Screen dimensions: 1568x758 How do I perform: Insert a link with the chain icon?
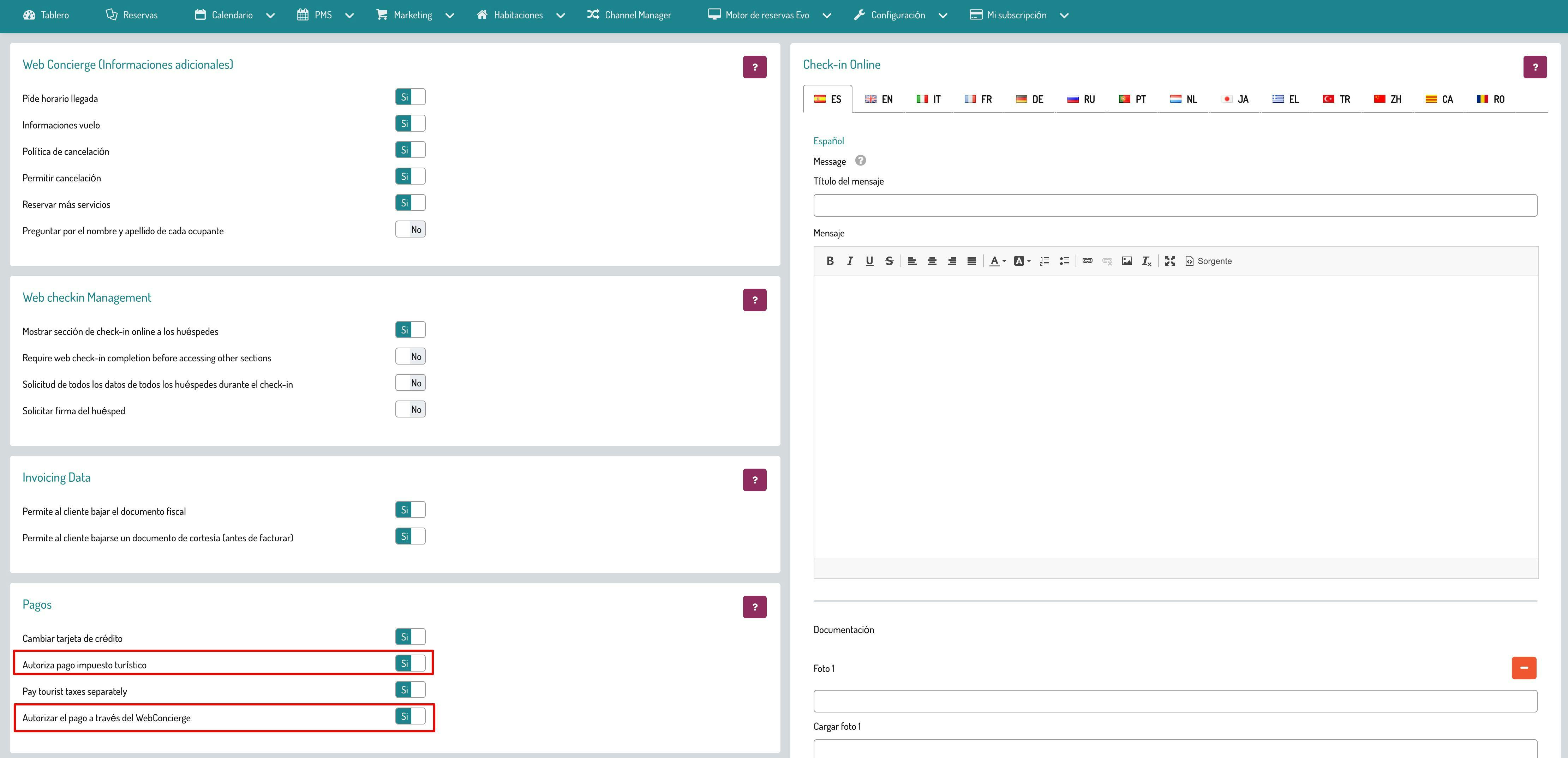click(x=1087, y=261)
